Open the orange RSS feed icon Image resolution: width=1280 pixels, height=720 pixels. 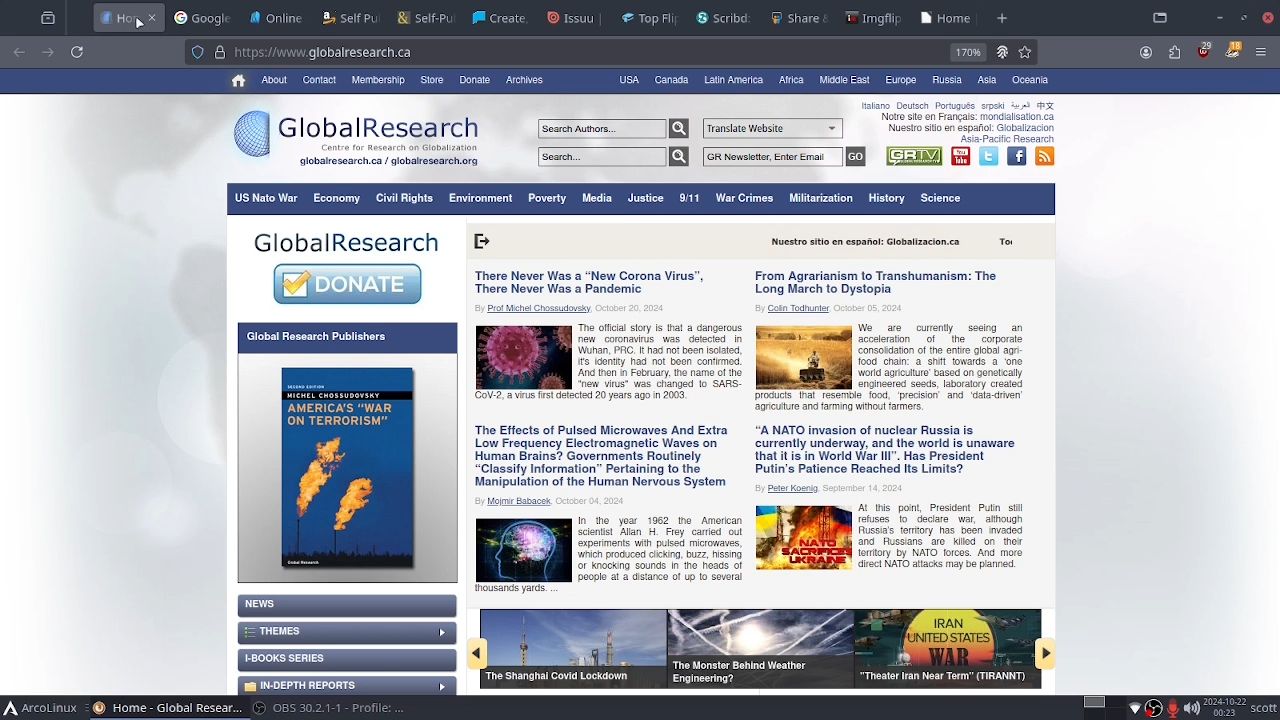pos(1044,156)
